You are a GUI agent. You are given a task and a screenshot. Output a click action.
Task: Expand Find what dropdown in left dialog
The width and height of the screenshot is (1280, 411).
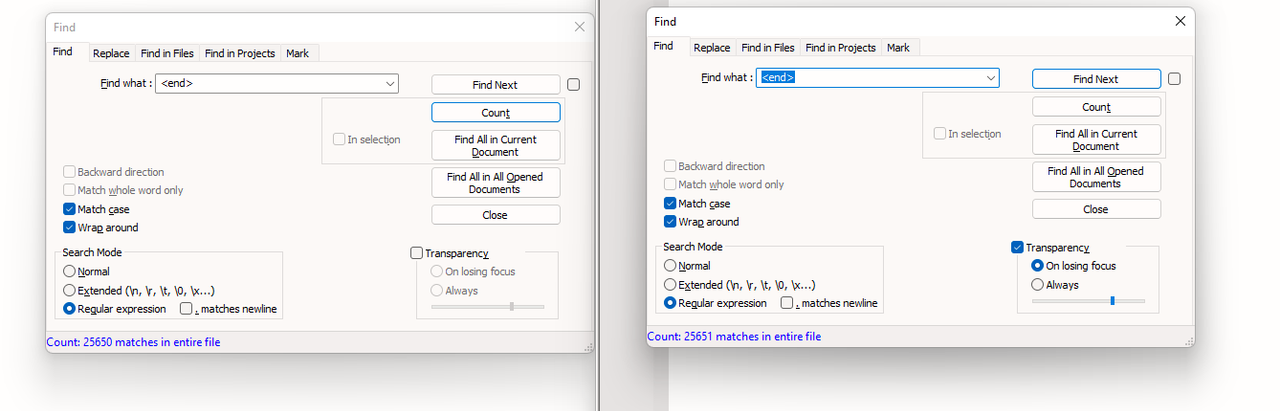390,84
